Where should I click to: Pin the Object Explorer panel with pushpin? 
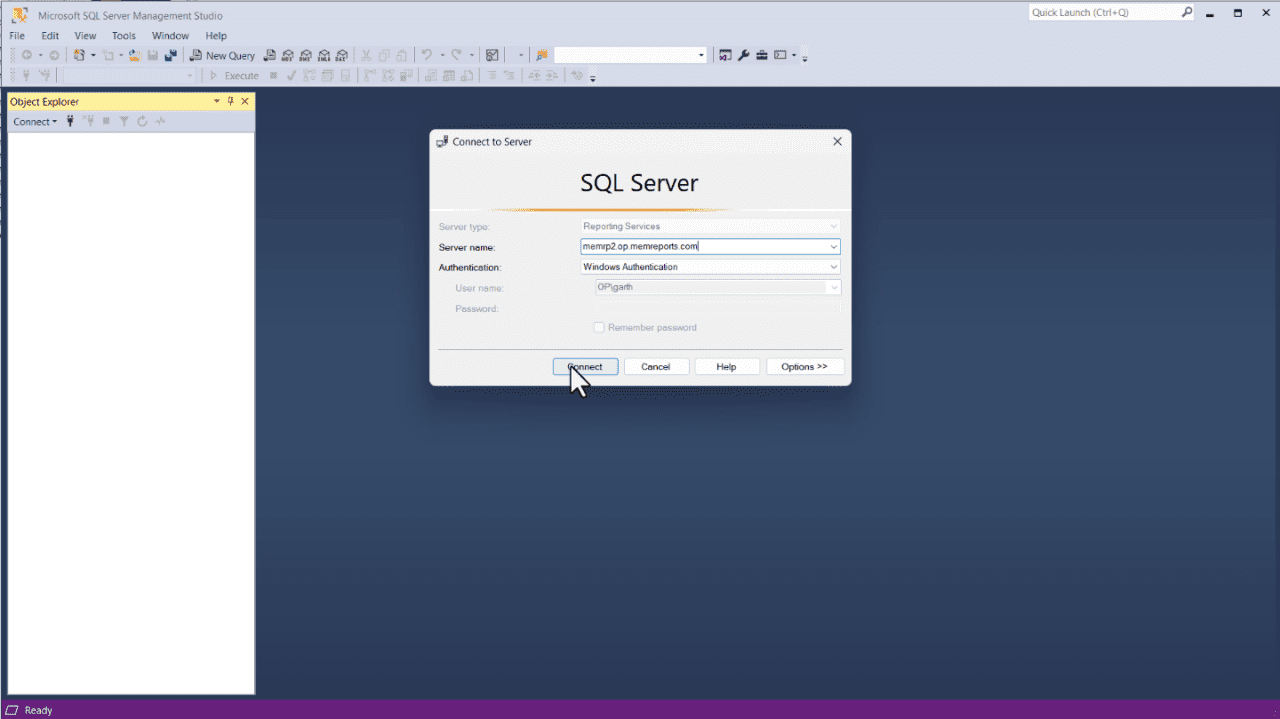pos(231,101)
